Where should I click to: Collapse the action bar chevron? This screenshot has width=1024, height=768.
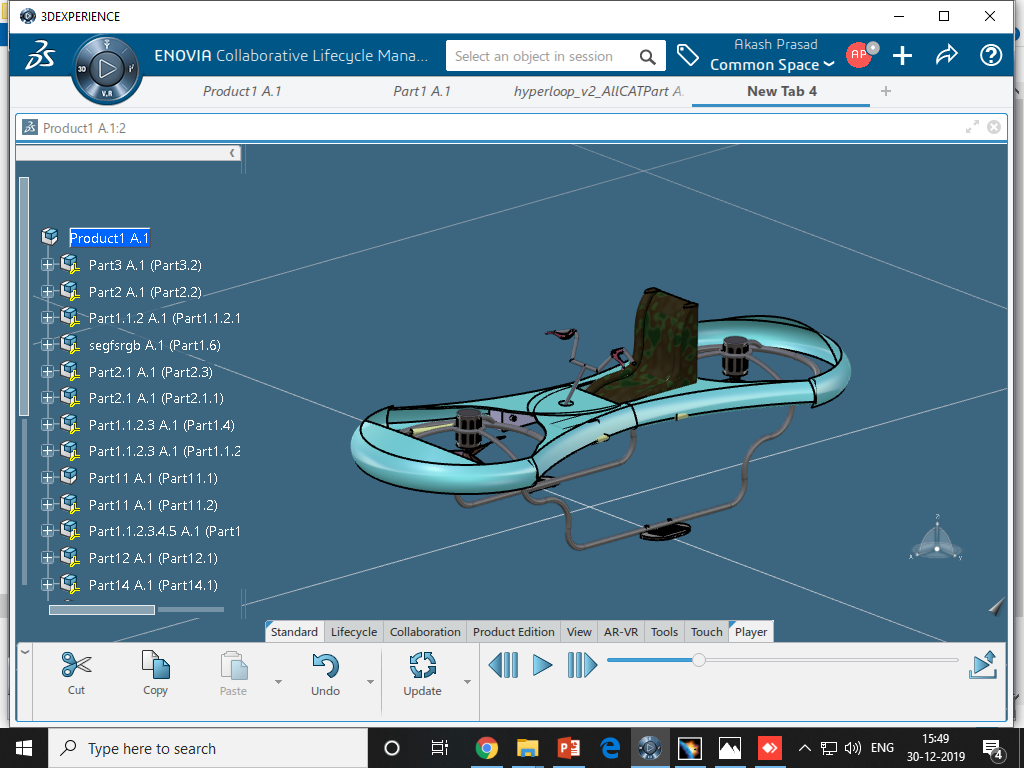pos(25,652)
